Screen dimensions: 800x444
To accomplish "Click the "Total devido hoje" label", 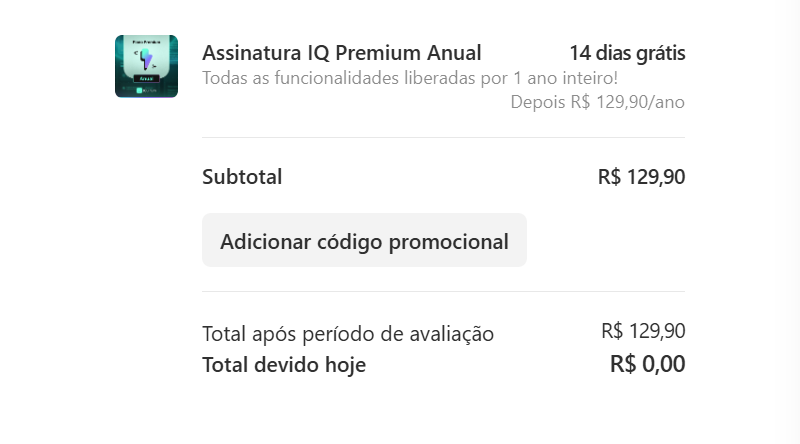I will [x=284, y=365].
